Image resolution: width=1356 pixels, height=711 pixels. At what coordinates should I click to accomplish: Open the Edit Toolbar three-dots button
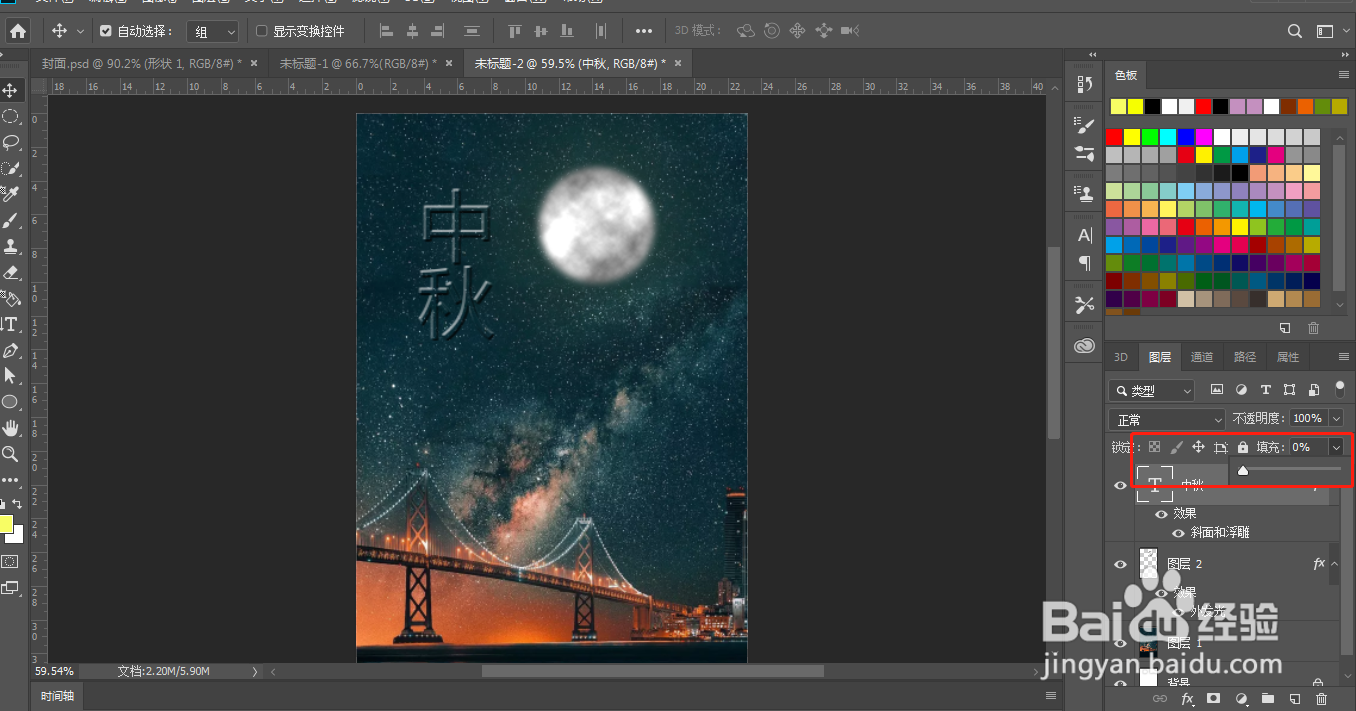[11, 480]
